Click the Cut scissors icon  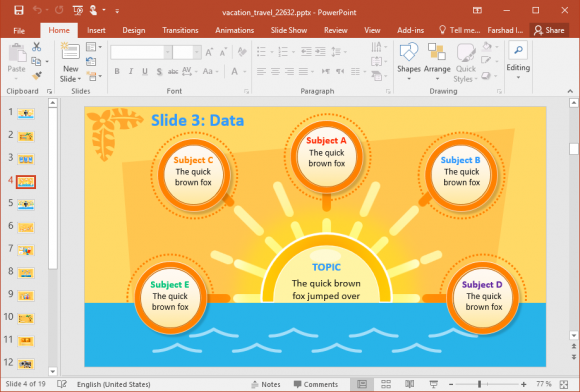36,47
